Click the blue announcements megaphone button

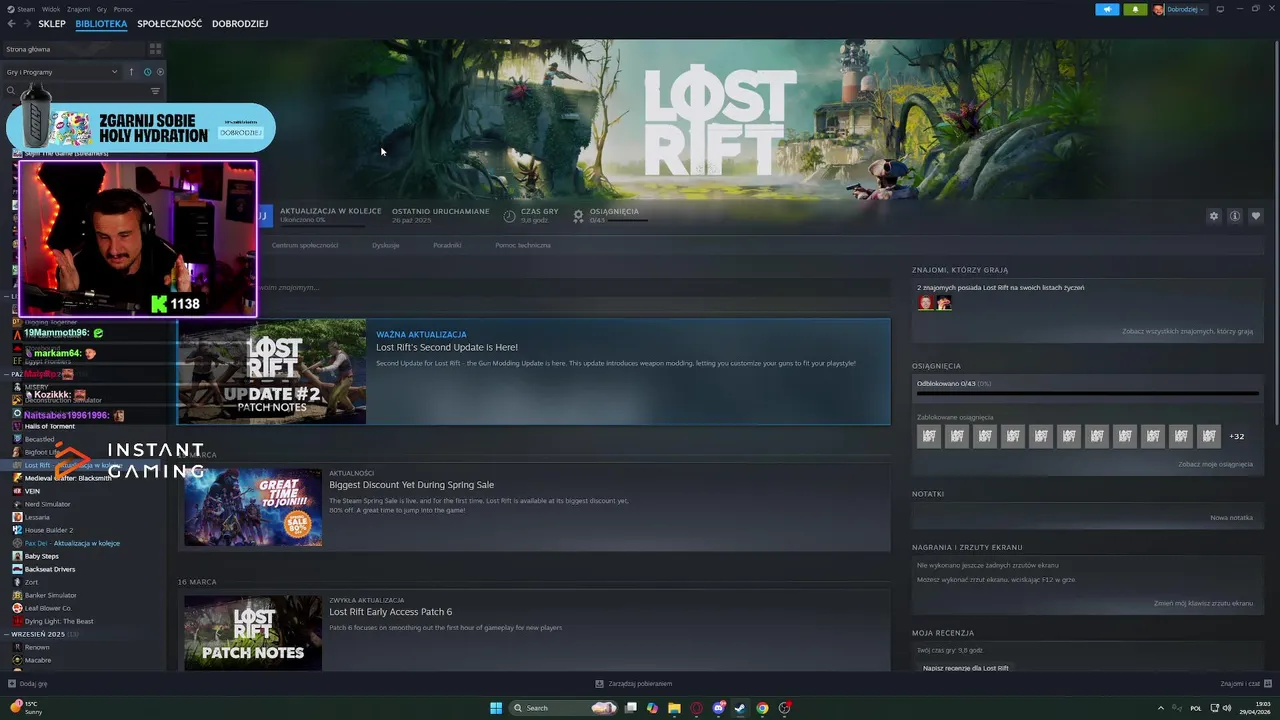click(1107, 9)
